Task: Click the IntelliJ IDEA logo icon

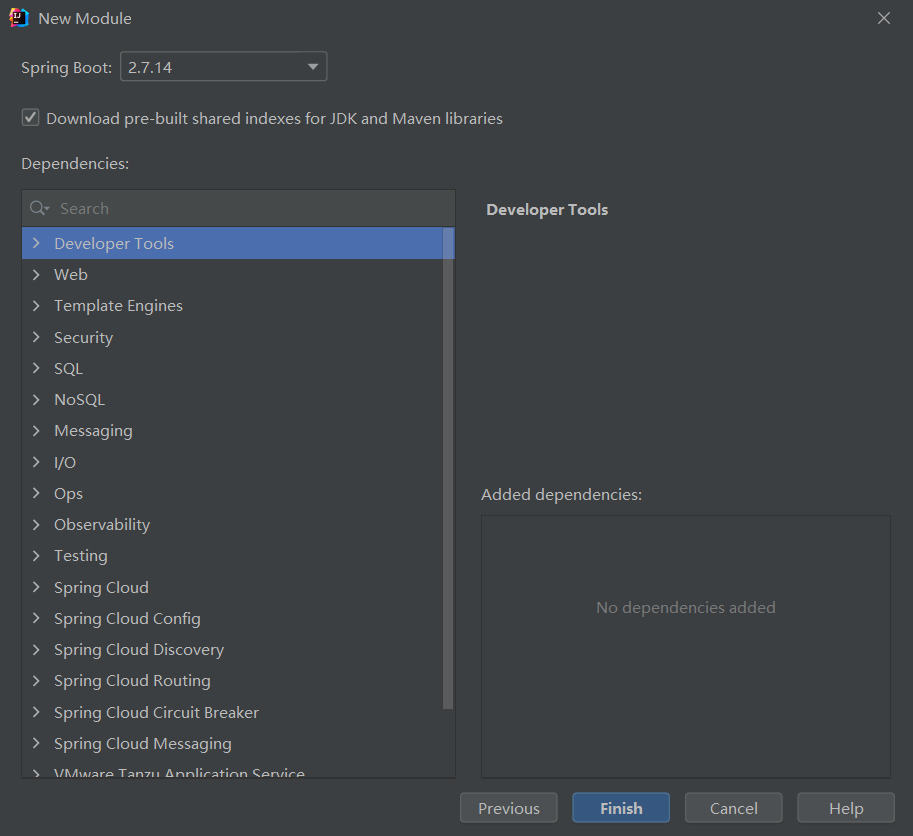Action: (19, 18)
